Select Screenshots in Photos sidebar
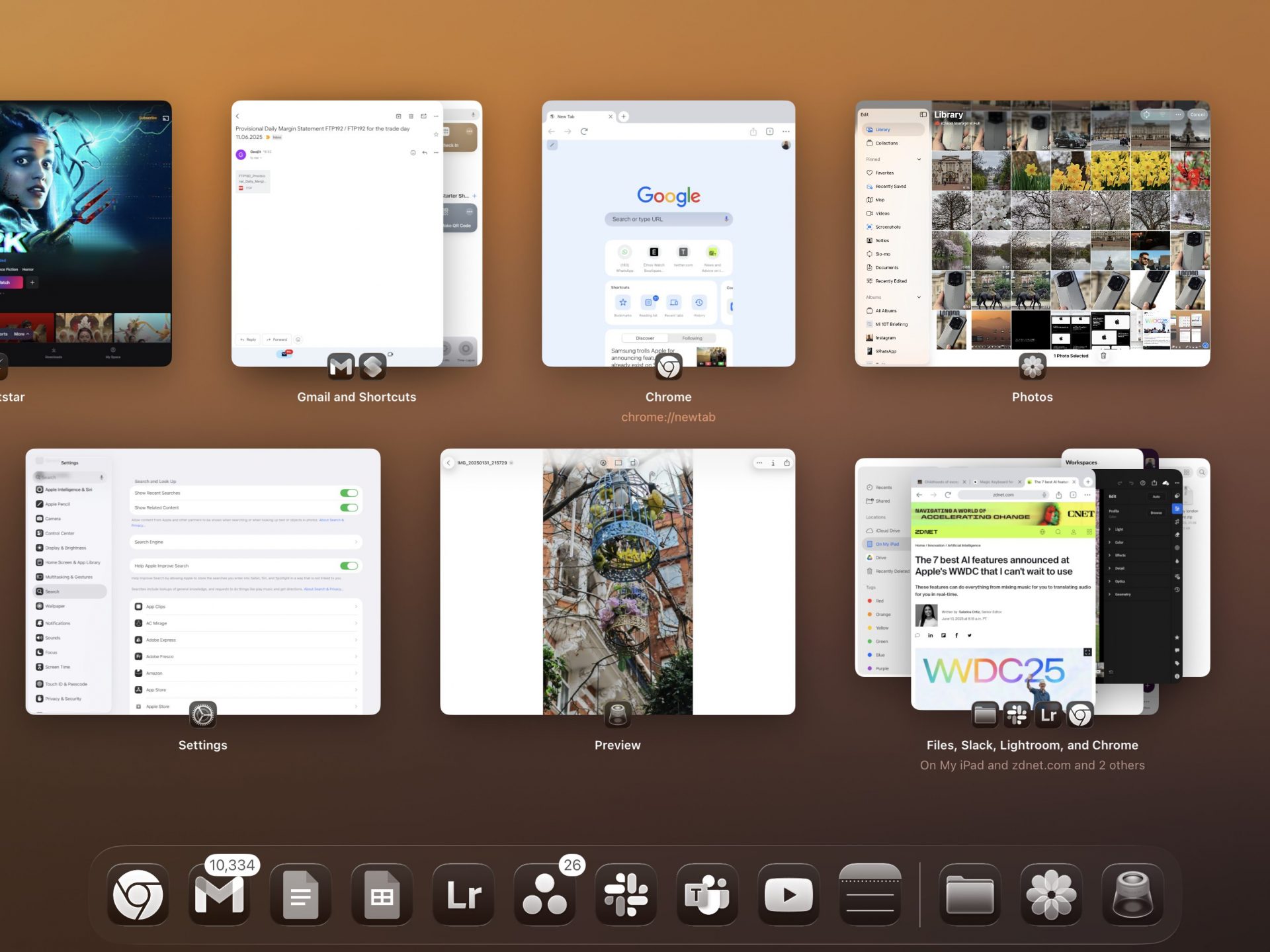 (x=888, y=227)
